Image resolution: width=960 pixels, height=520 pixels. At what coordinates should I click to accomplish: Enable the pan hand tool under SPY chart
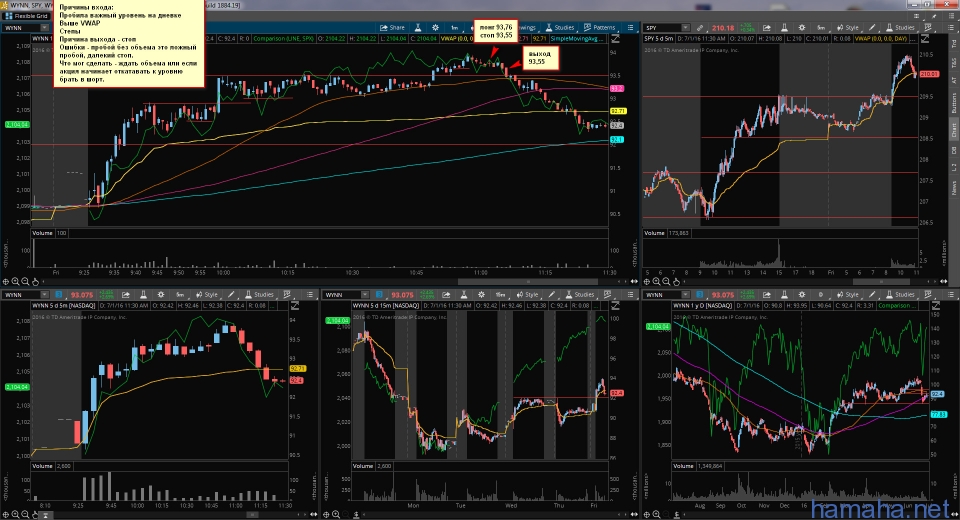pos(676,281)
